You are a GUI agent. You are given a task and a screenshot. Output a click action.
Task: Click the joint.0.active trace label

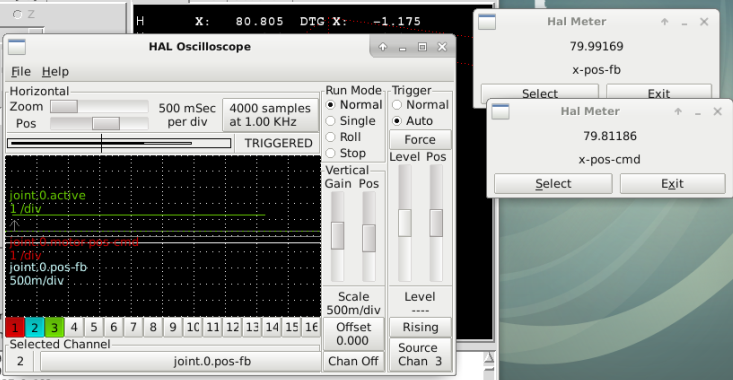(x=47, y=195)
